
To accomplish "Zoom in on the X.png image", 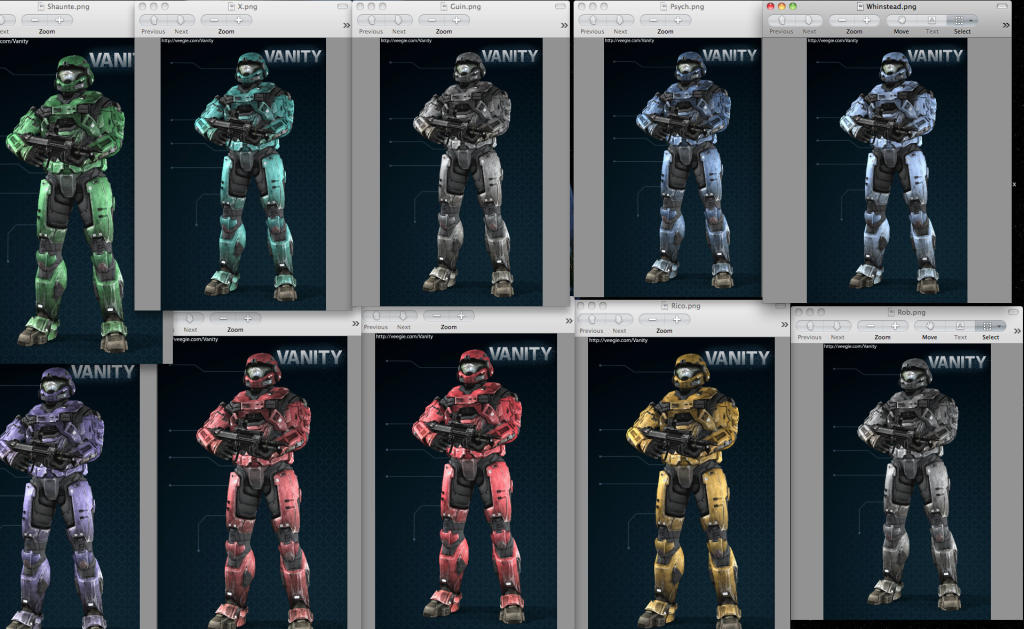I will pyautogui.click(x=238, y=20).
